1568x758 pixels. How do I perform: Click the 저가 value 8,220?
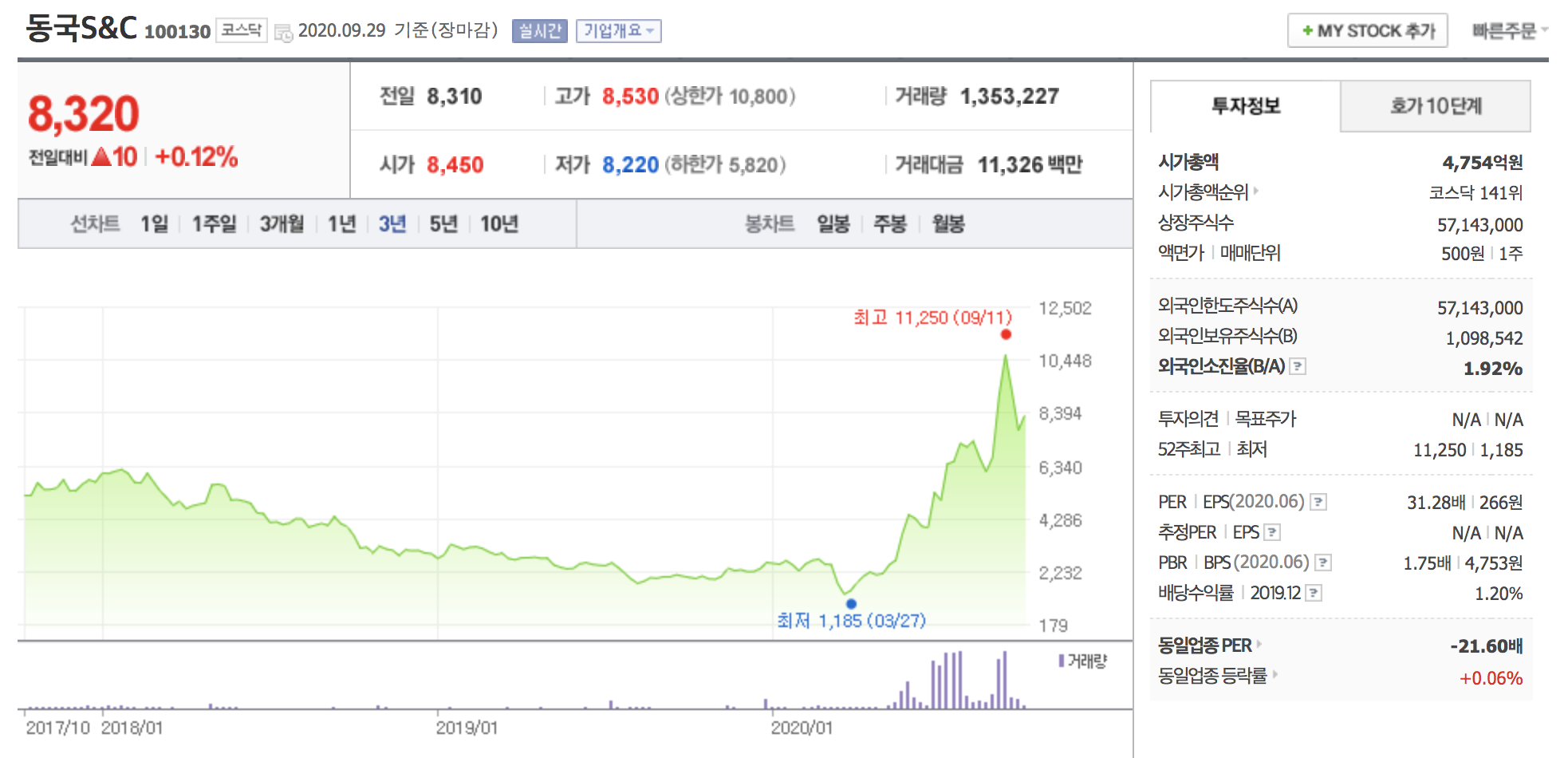pos(630,165)
